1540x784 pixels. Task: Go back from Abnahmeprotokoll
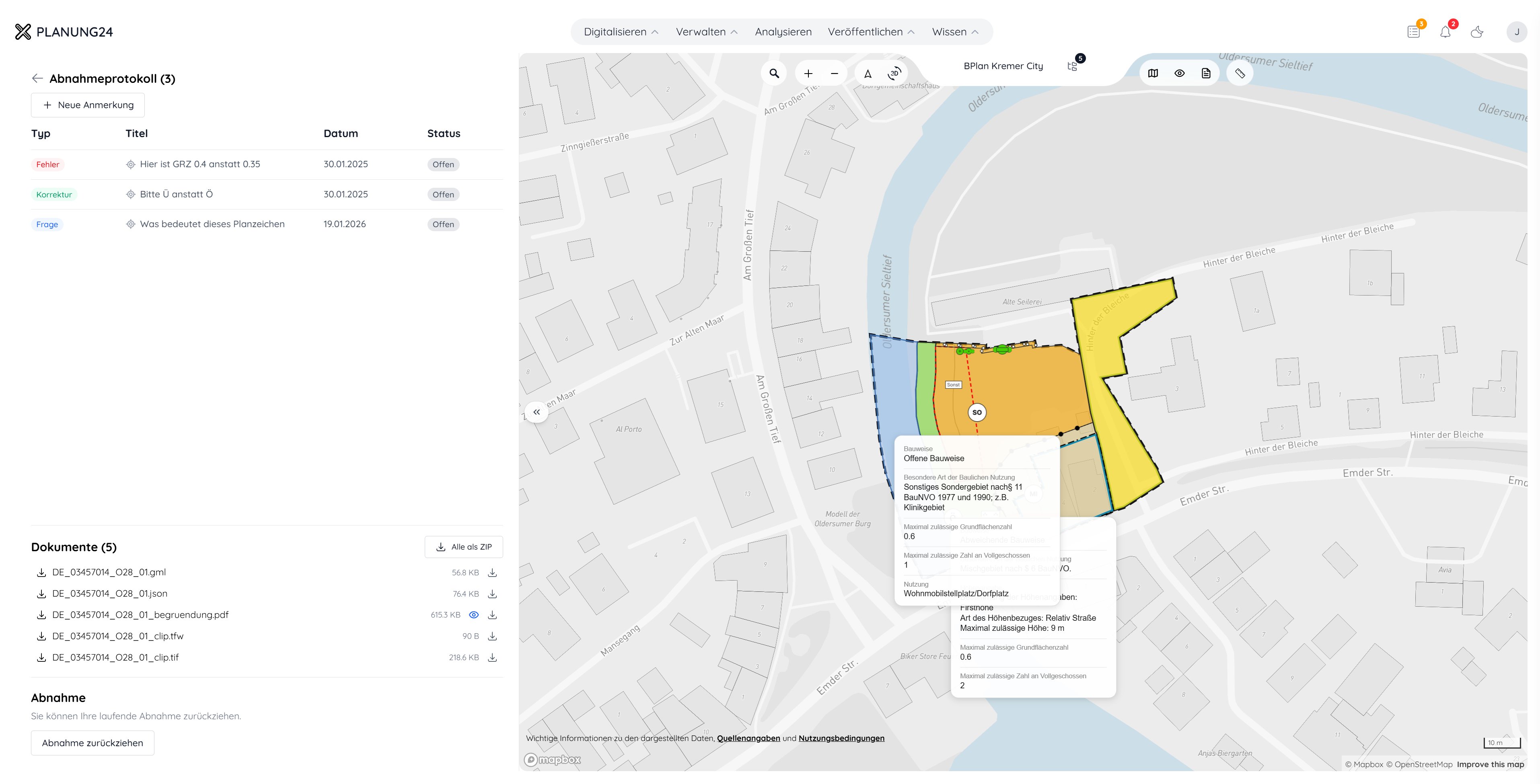pyautogui.click(x=37, y=78)
